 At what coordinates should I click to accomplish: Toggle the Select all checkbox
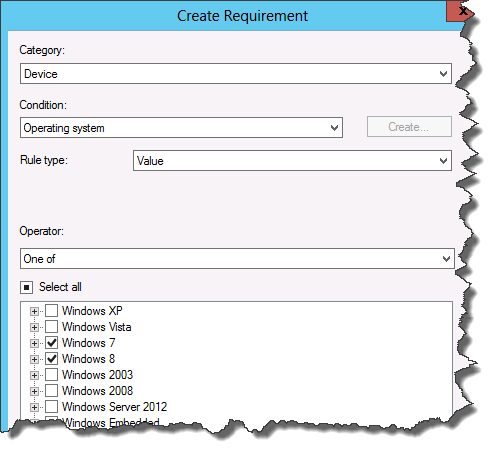pos(26,287)
